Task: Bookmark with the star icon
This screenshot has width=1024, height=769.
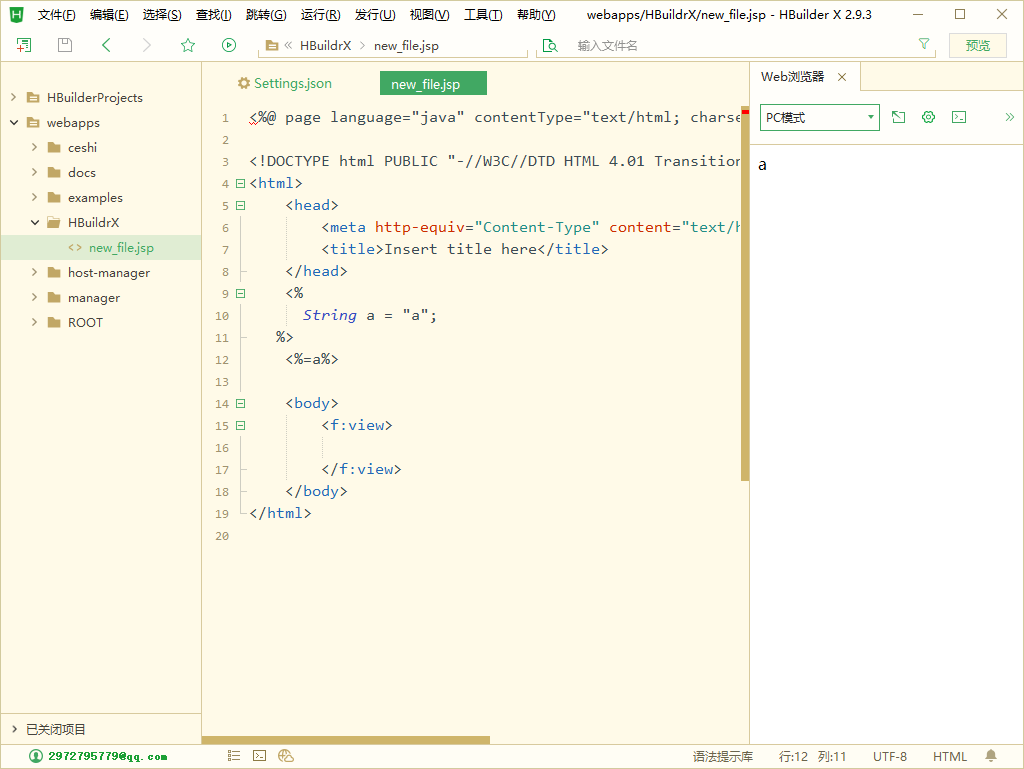Action: (x=188, y=45)
